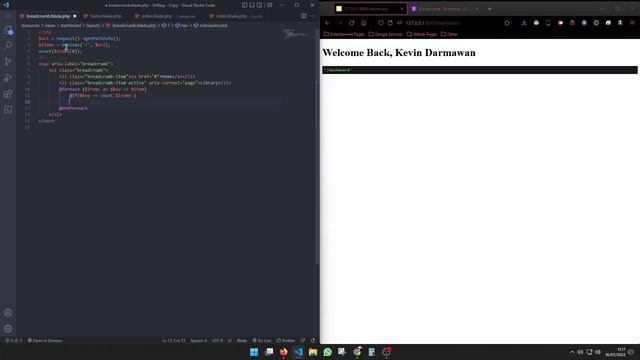Click the Blade language mode status item

pos(242,340)
